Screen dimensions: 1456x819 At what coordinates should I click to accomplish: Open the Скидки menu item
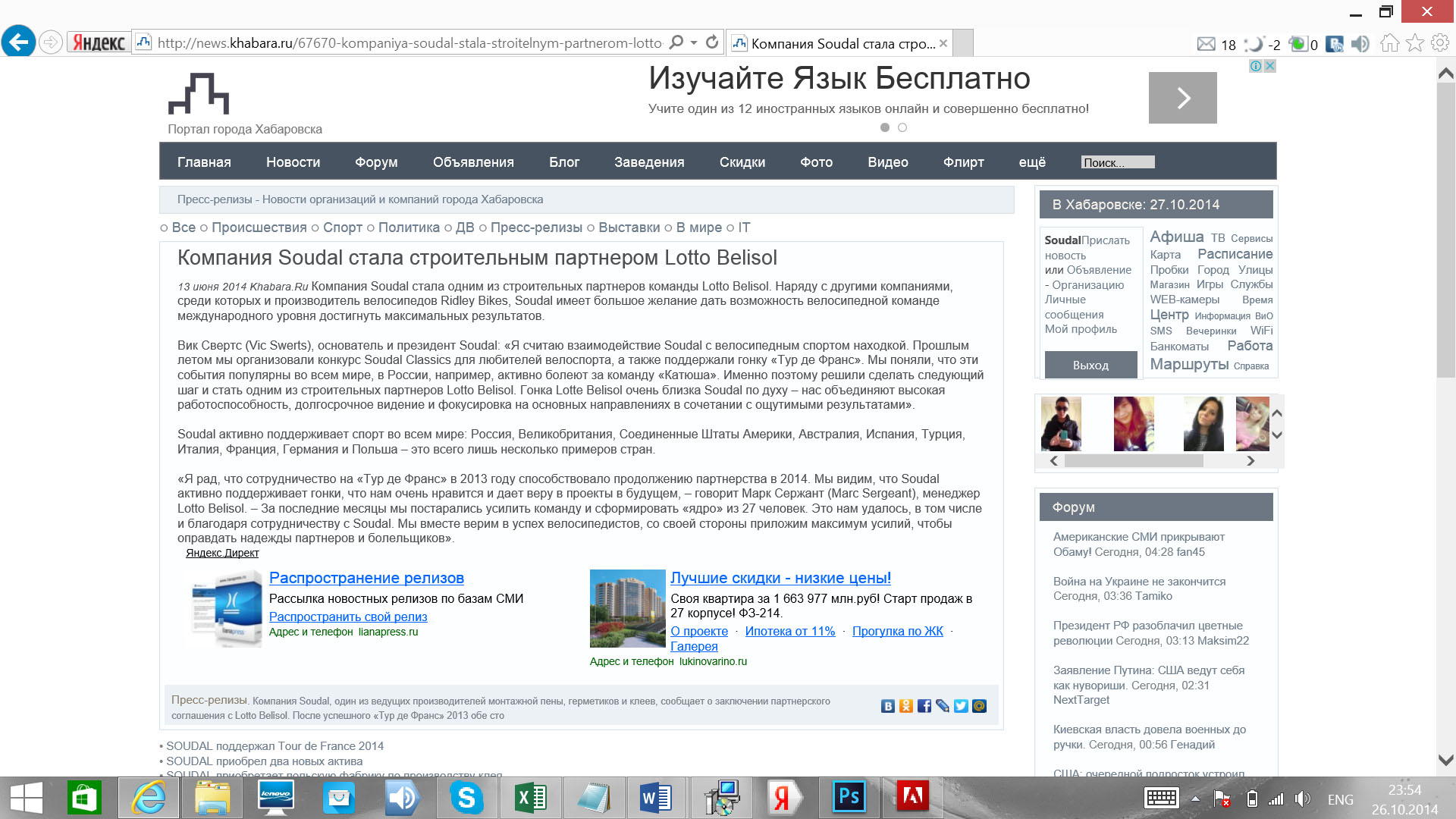pos(742,162)
